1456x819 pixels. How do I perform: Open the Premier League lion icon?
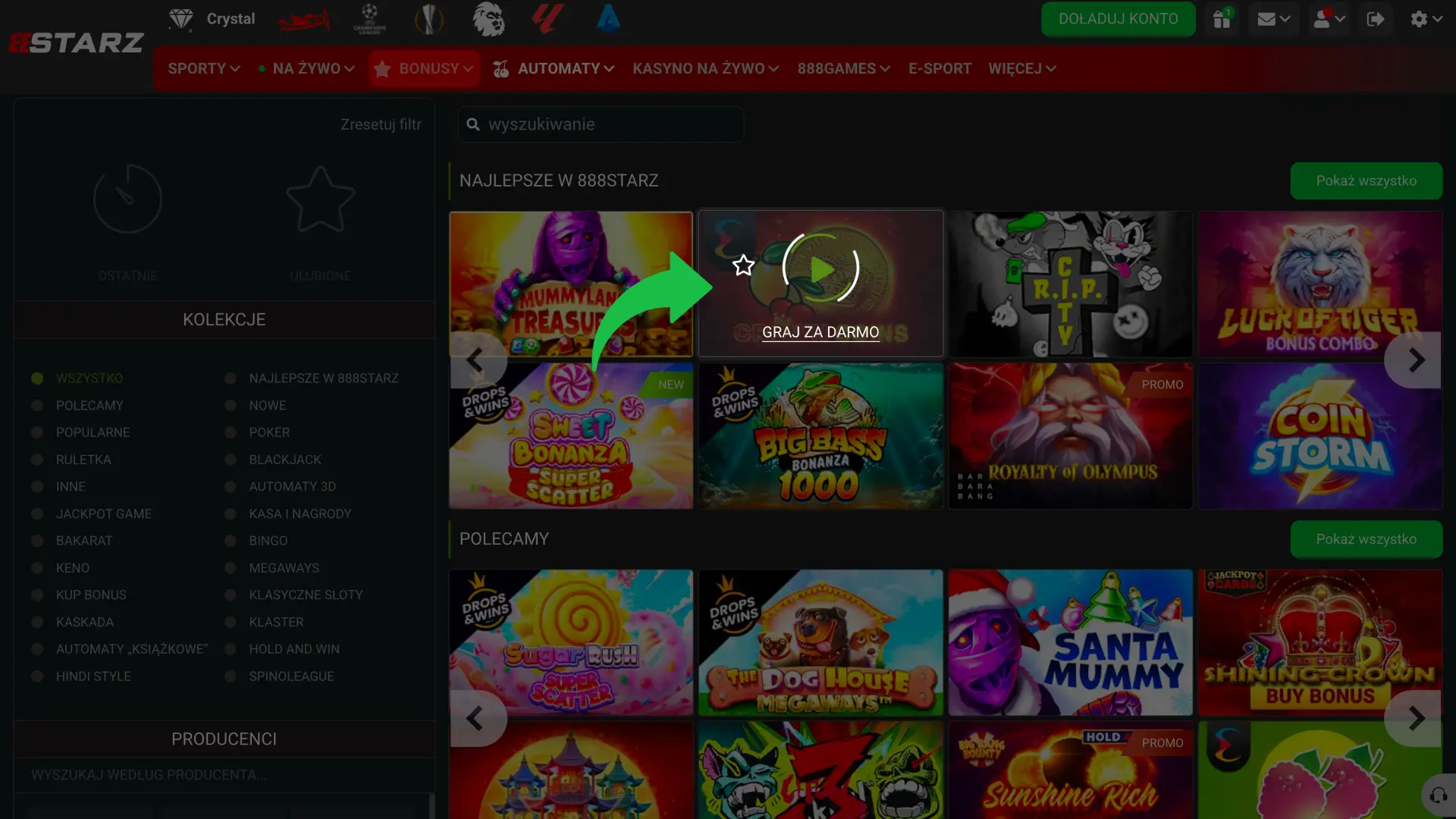pos(488,19)
